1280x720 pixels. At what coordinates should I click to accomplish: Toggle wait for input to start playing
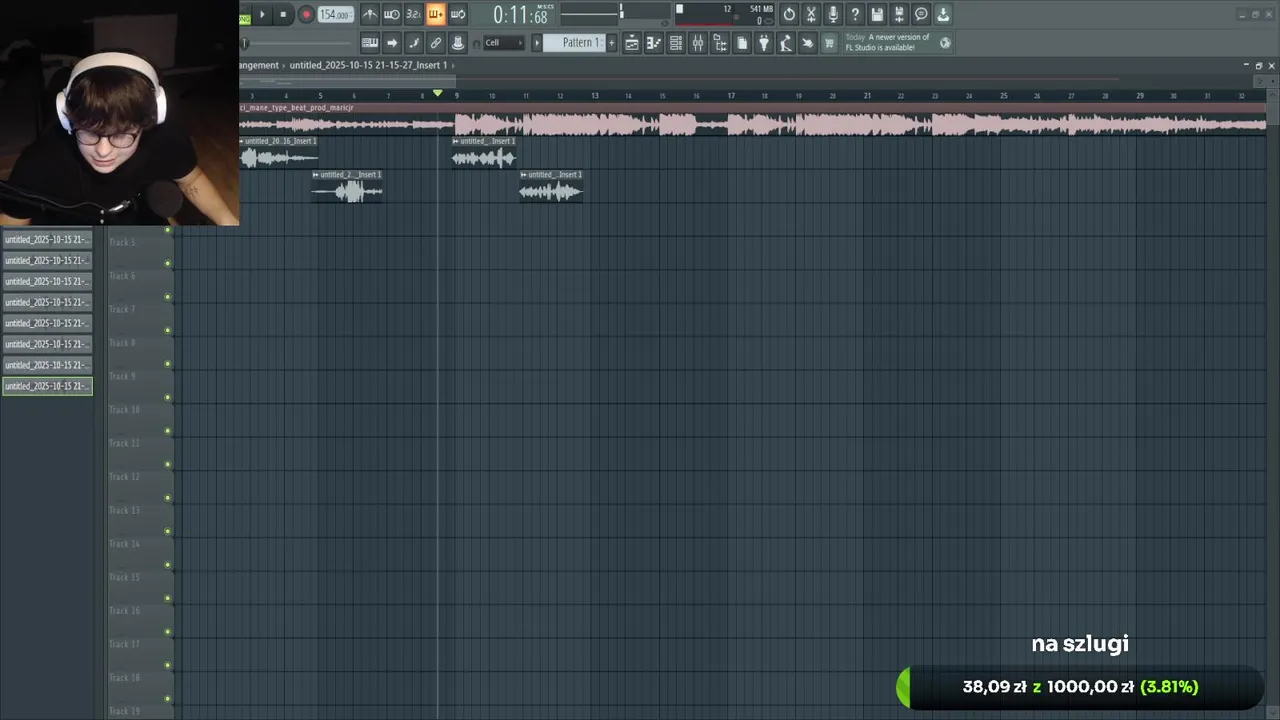click(x=392, y=14)
